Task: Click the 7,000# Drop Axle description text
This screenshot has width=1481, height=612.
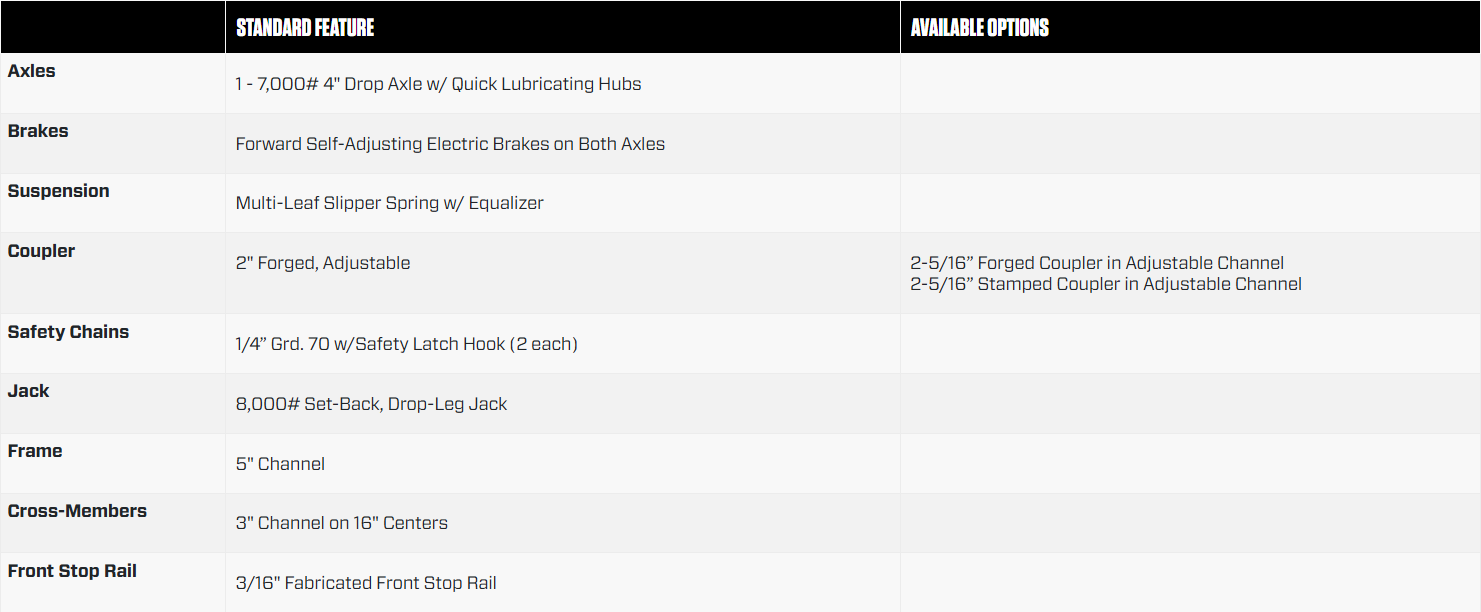Action: click(438, 84)
